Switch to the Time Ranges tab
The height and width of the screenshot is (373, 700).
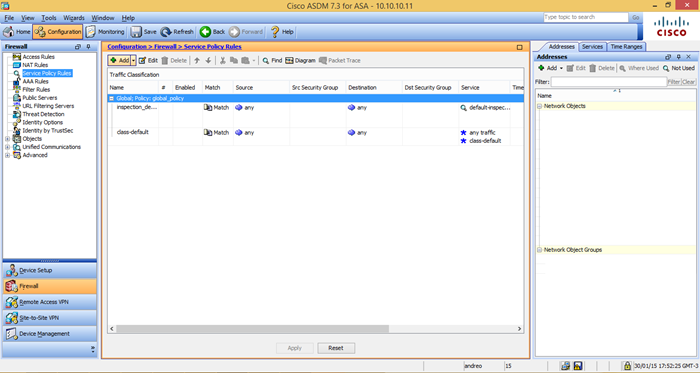626,46
